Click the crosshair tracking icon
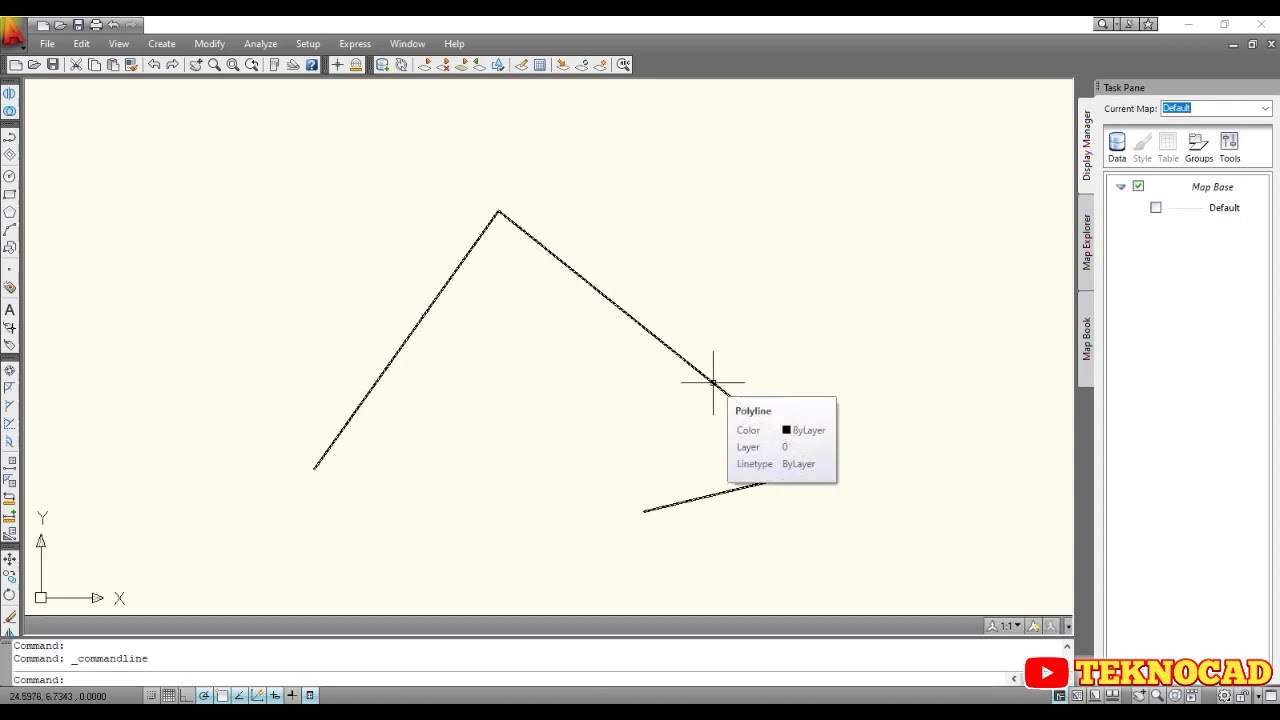This screenshot has height=720, width=1280. pyautogui.click(x=337, y=65)
